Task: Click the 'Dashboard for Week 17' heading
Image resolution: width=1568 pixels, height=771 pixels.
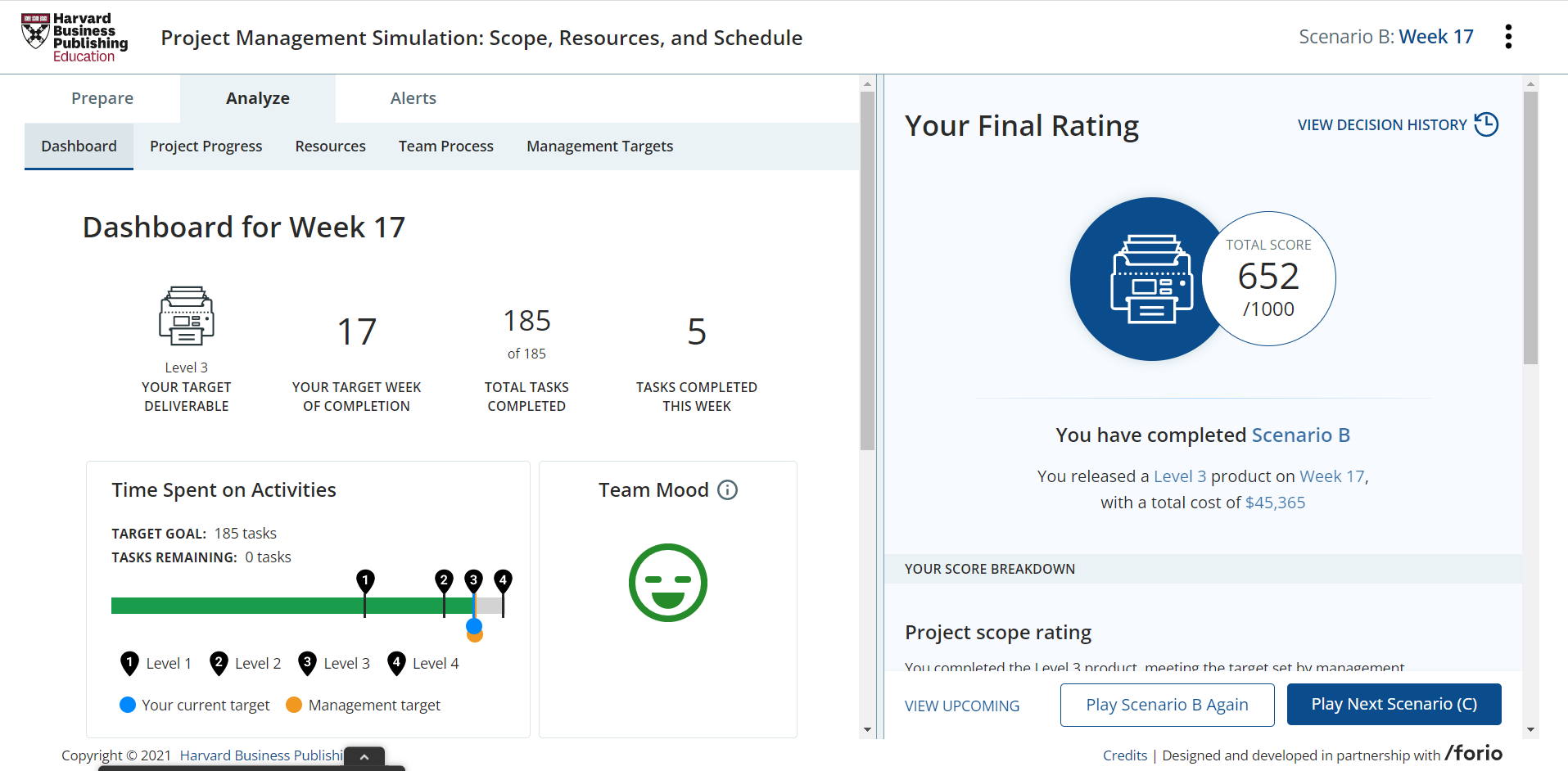Action: coord(244,228)
